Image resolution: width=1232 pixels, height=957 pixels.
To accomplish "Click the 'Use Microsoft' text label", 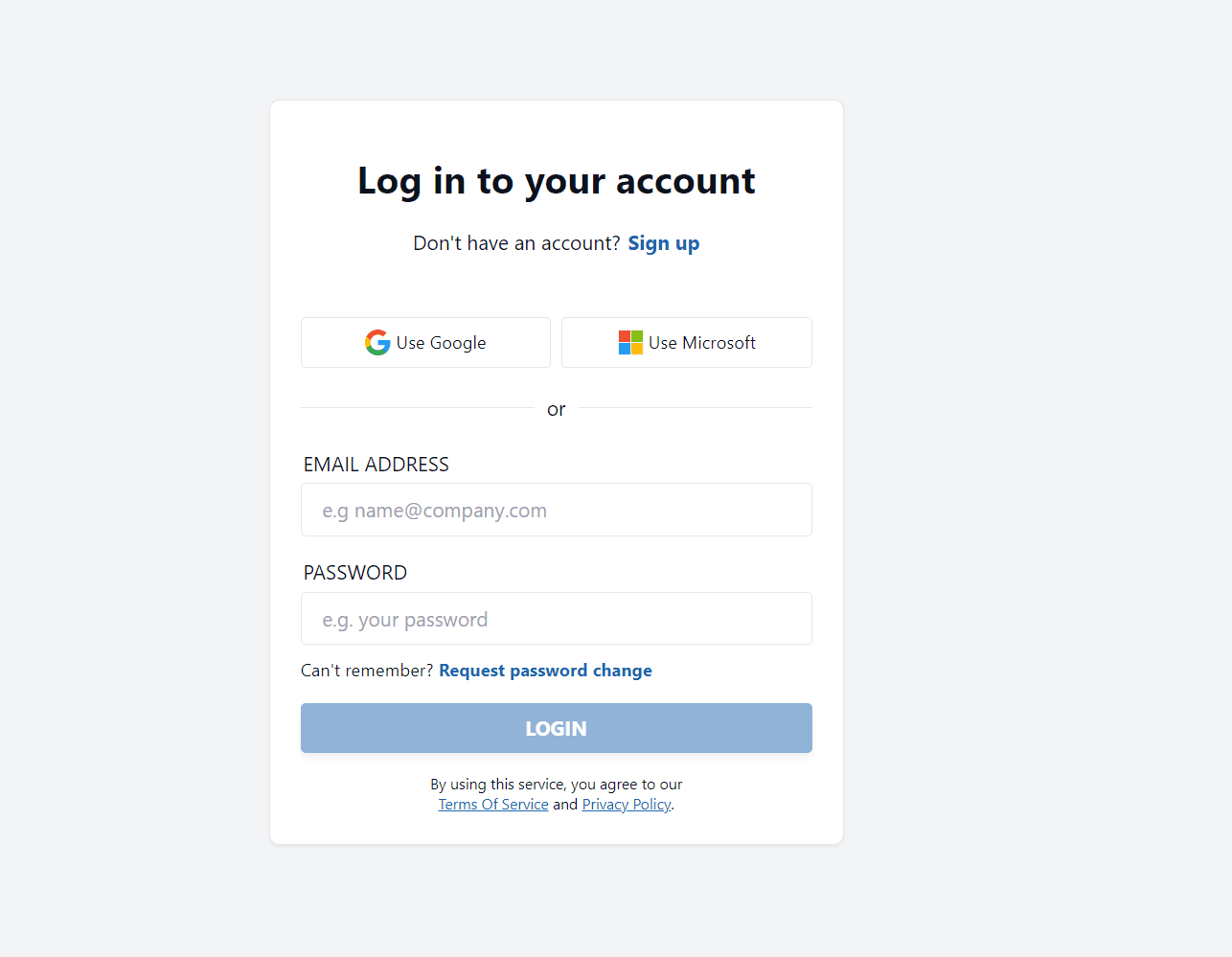I will click(701, 343).
